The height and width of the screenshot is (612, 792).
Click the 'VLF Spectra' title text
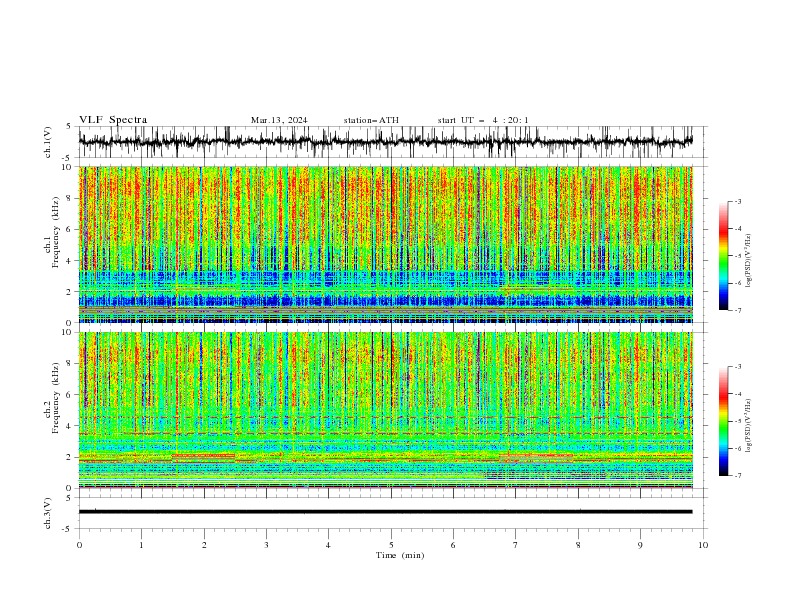point(113,120)
